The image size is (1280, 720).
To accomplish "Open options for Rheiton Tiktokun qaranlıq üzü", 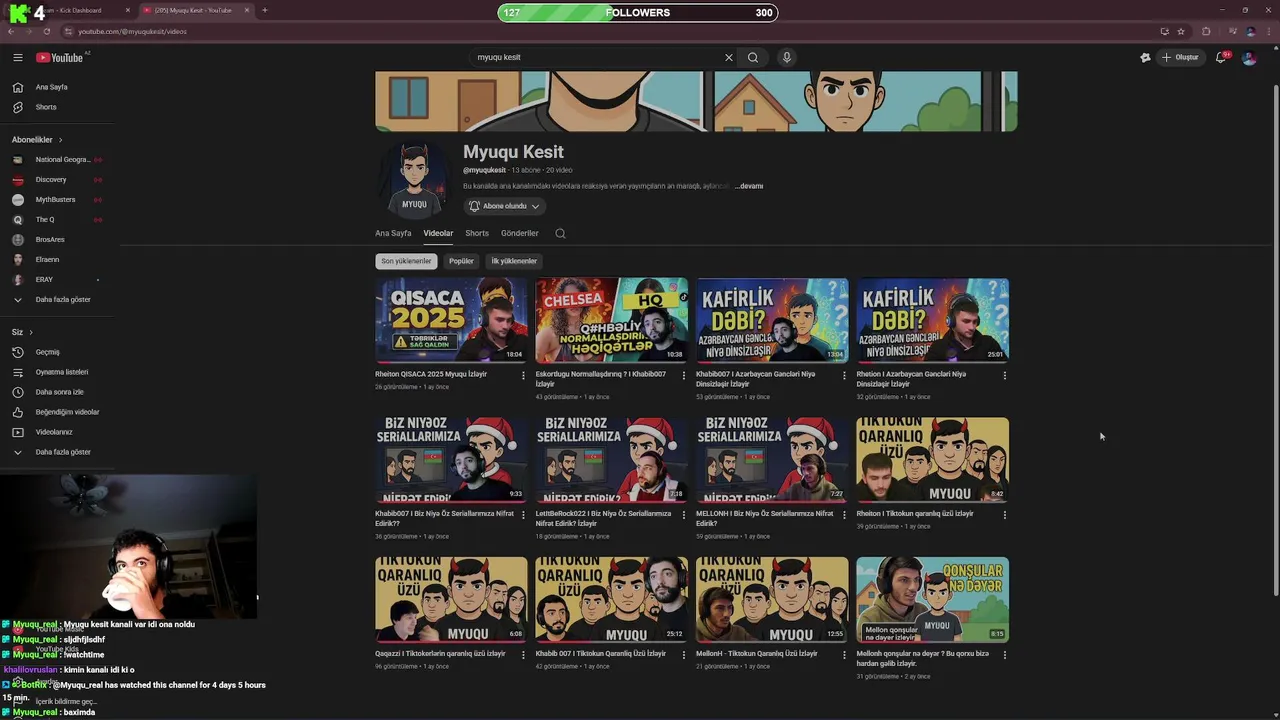I will 1004,515.
